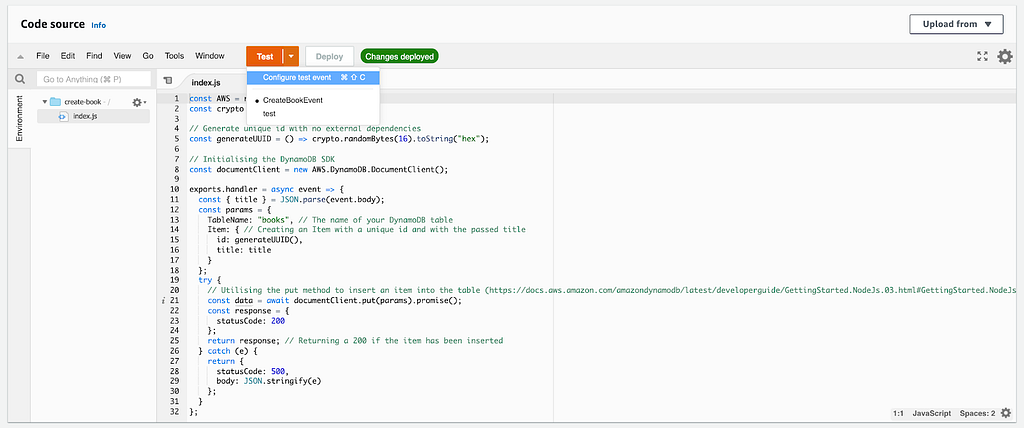Screen dimensions: 1024x428
Task: Open the File menu
Action: 42,56
